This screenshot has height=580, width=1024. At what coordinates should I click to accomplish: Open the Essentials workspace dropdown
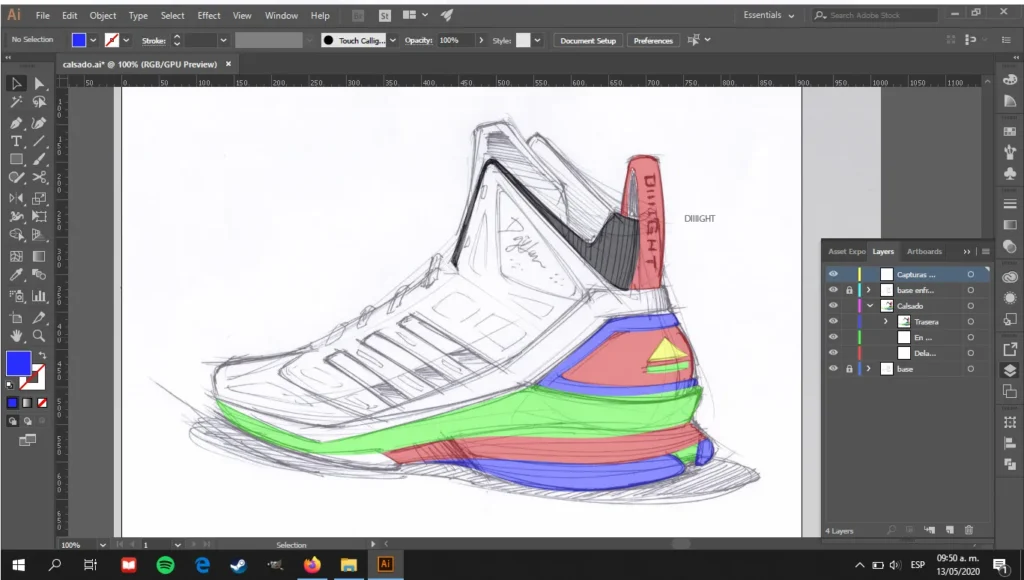click(x=769, y=16)
